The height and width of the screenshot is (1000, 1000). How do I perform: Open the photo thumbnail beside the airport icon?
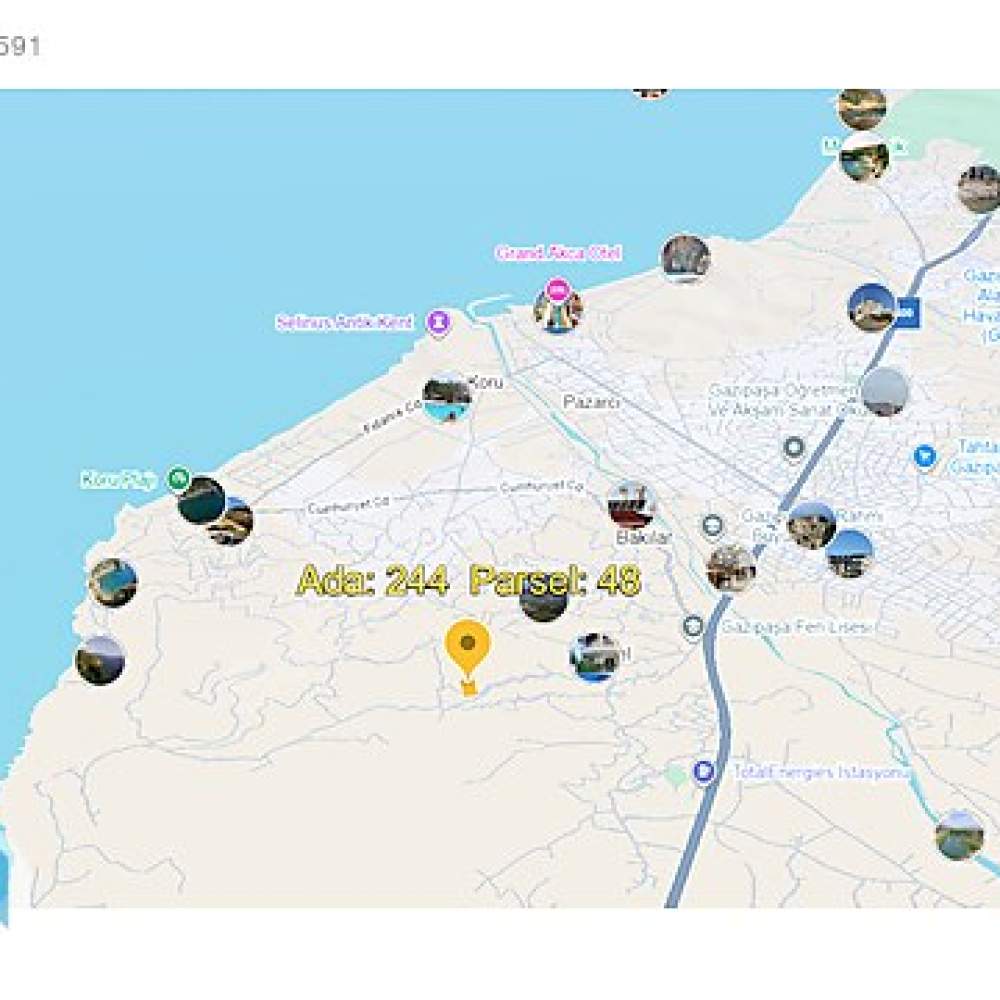[872, 308]
